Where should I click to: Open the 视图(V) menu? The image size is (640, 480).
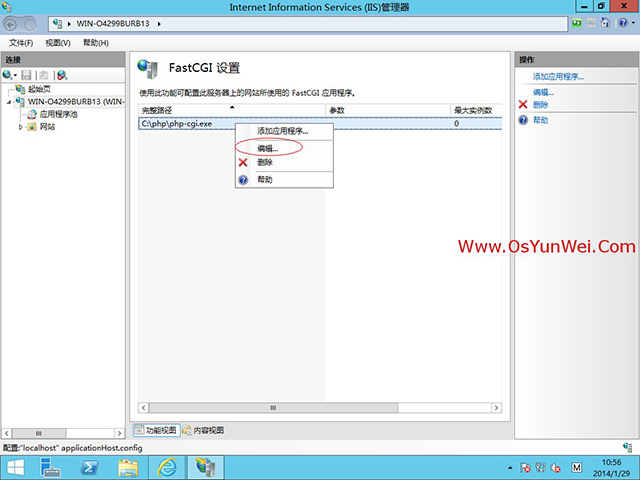click(x=58, y=43)
